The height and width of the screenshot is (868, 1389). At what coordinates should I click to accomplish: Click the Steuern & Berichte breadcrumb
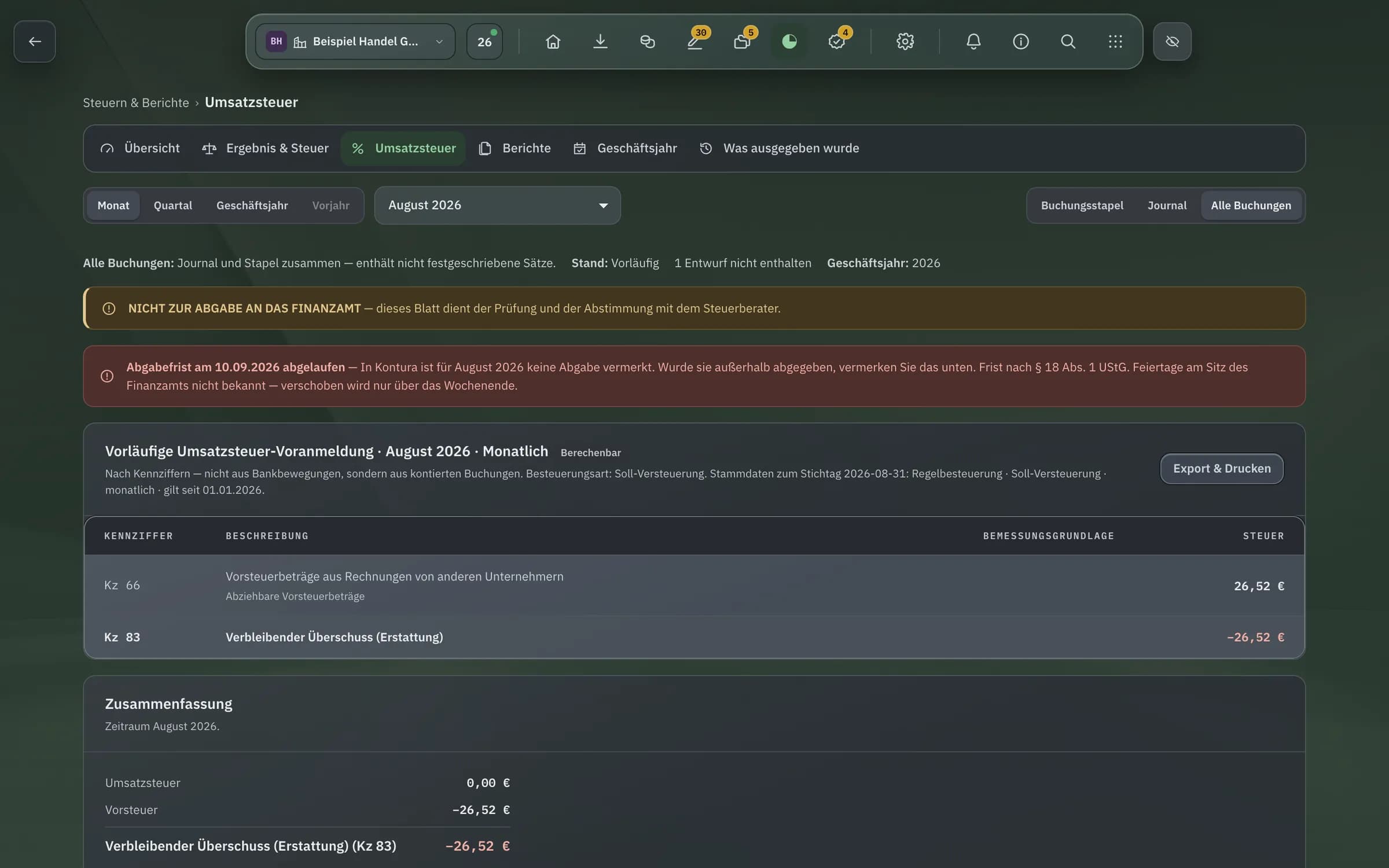coord(135,102)
